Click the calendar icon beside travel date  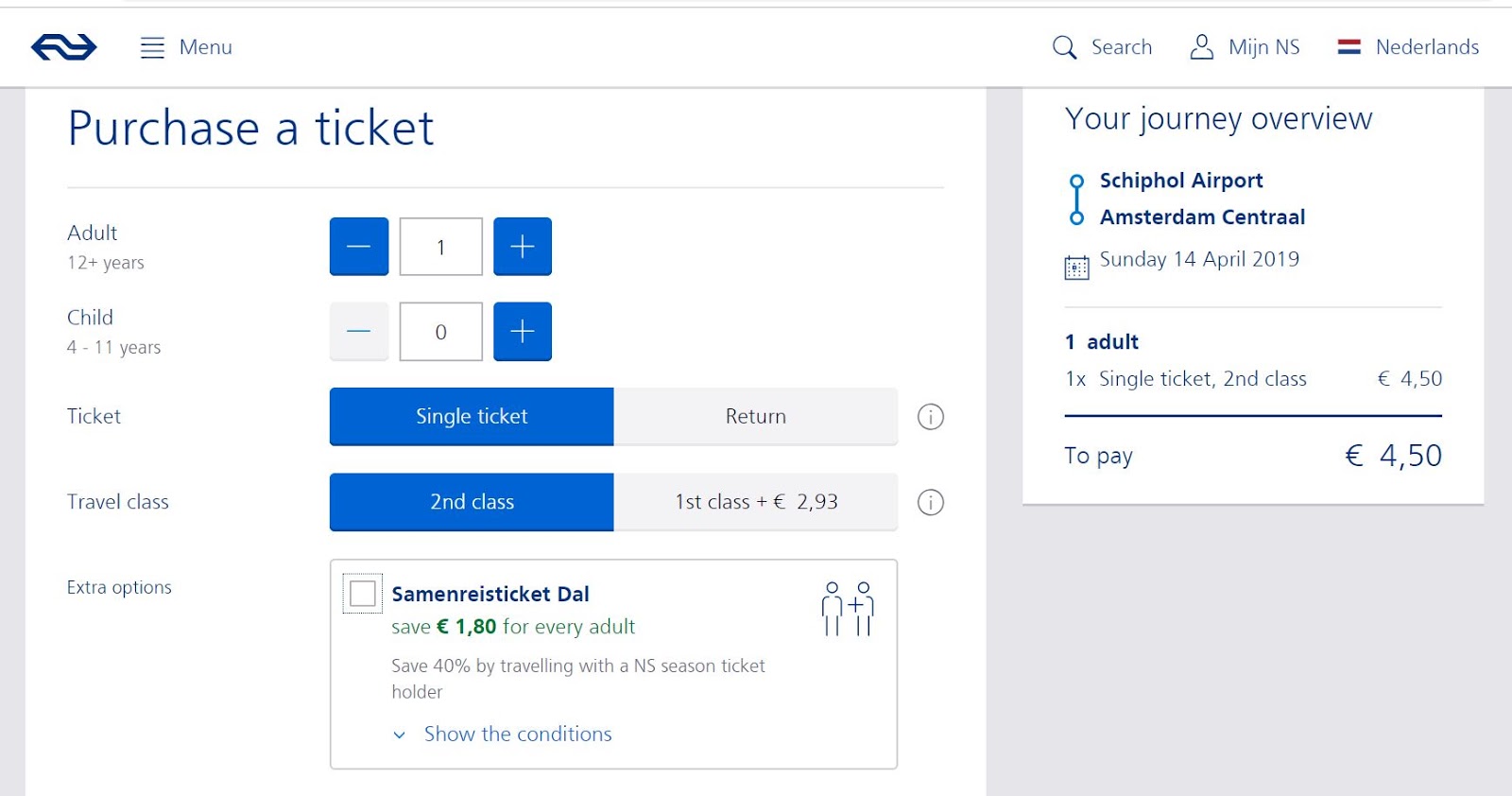[x=1076, y=268]
